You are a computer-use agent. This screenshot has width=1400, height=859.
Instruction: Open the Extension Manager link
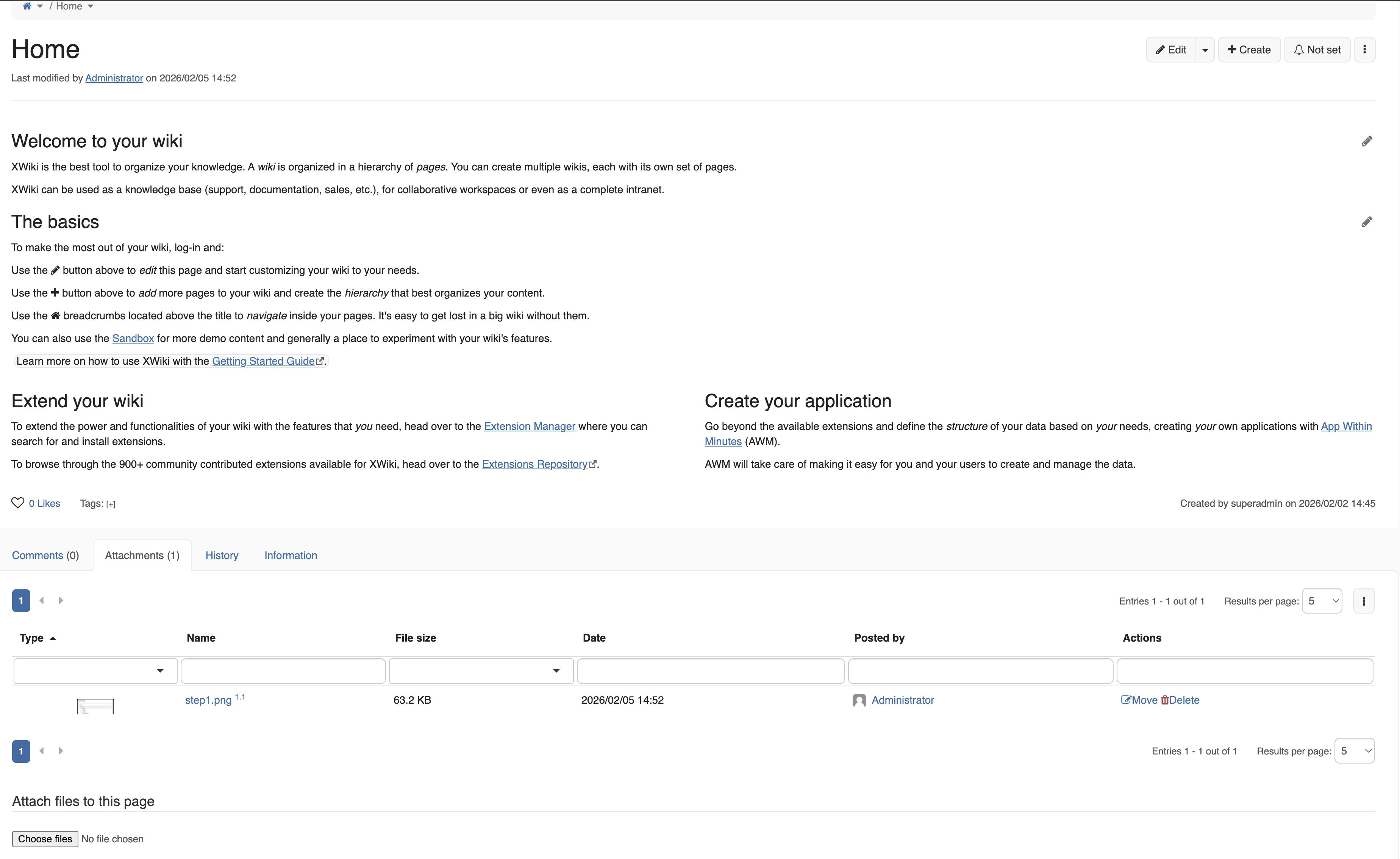(529, 426)
